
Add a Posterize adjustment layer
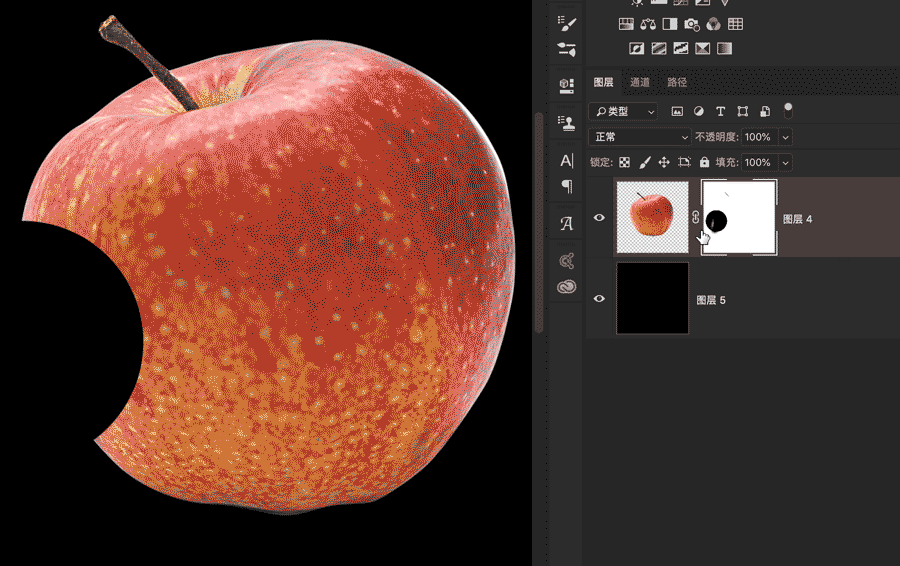point(659,49)
